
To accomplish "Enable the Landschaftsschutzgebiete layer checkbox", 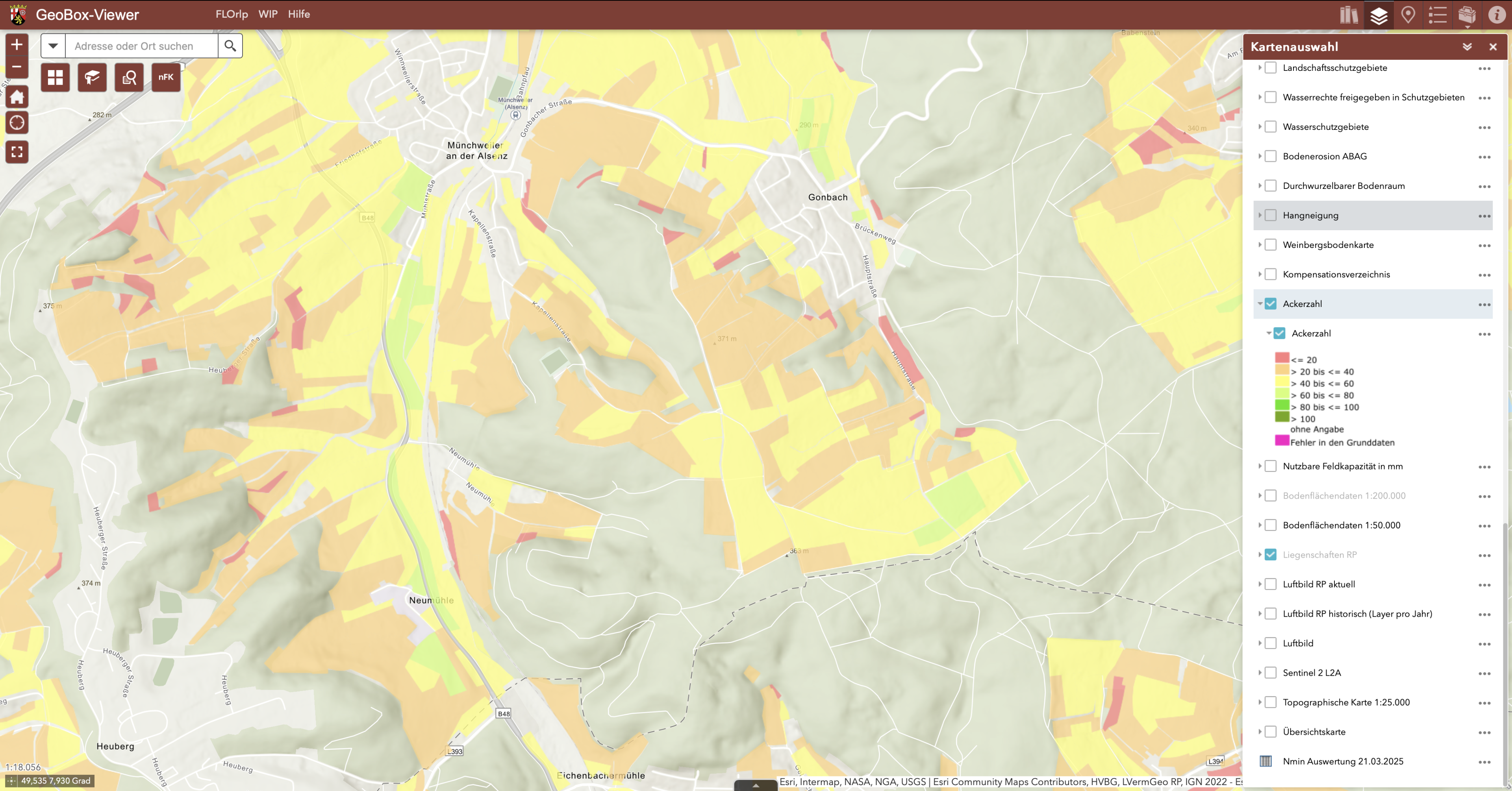I will [1271, 68].
